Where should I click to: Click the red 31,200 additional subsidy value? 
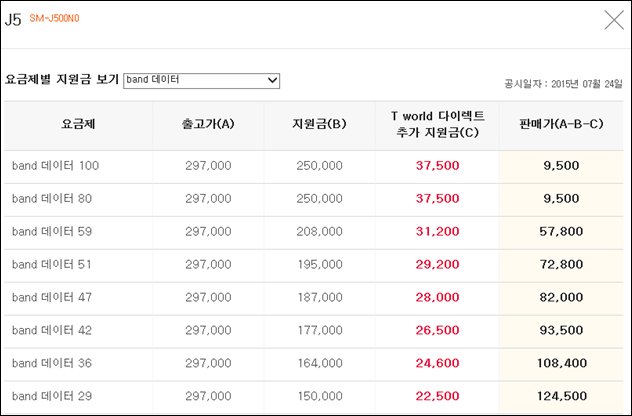pyautogui.click(x=437, y=231)
